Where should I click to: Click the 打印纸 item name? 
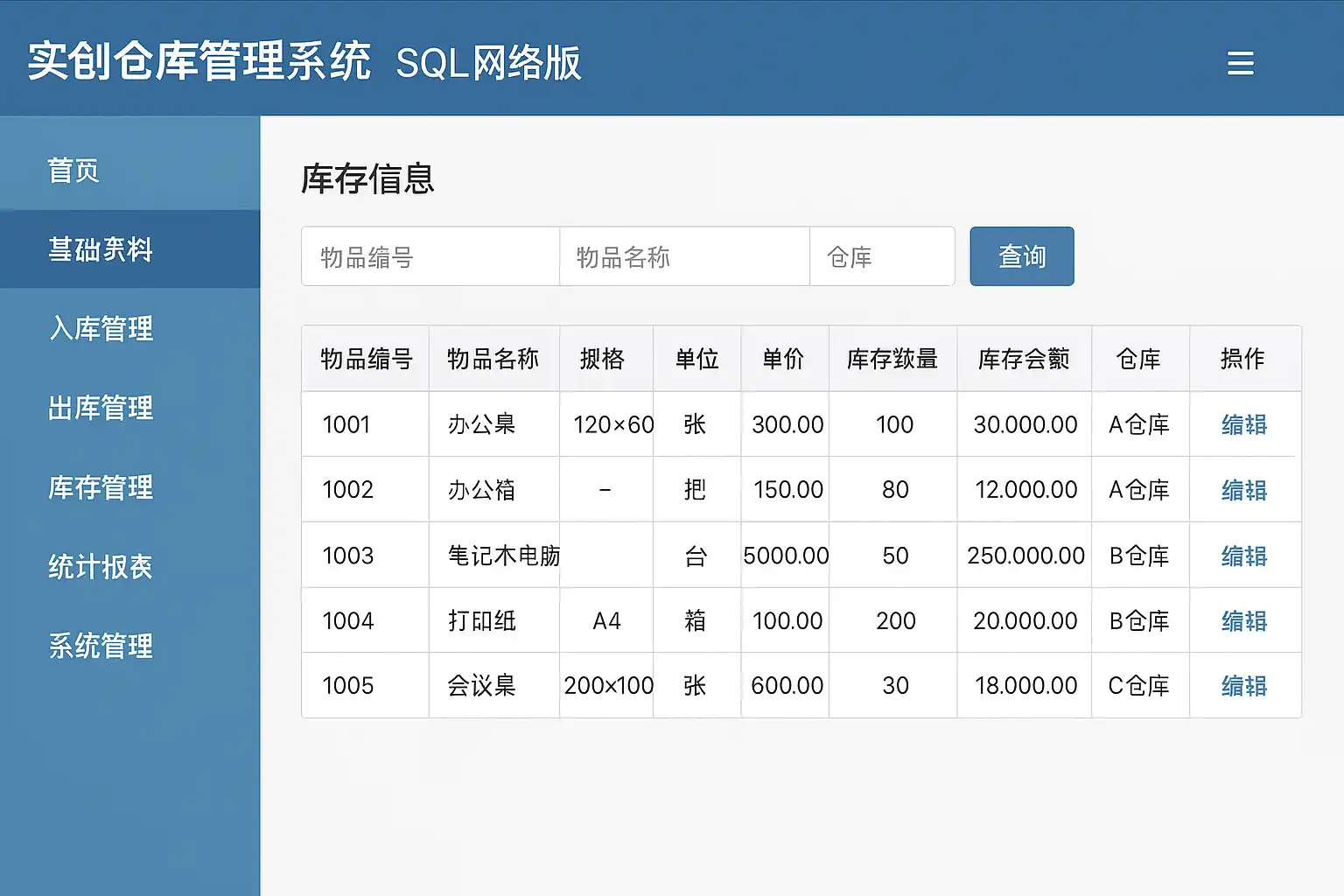click(481, 620)
